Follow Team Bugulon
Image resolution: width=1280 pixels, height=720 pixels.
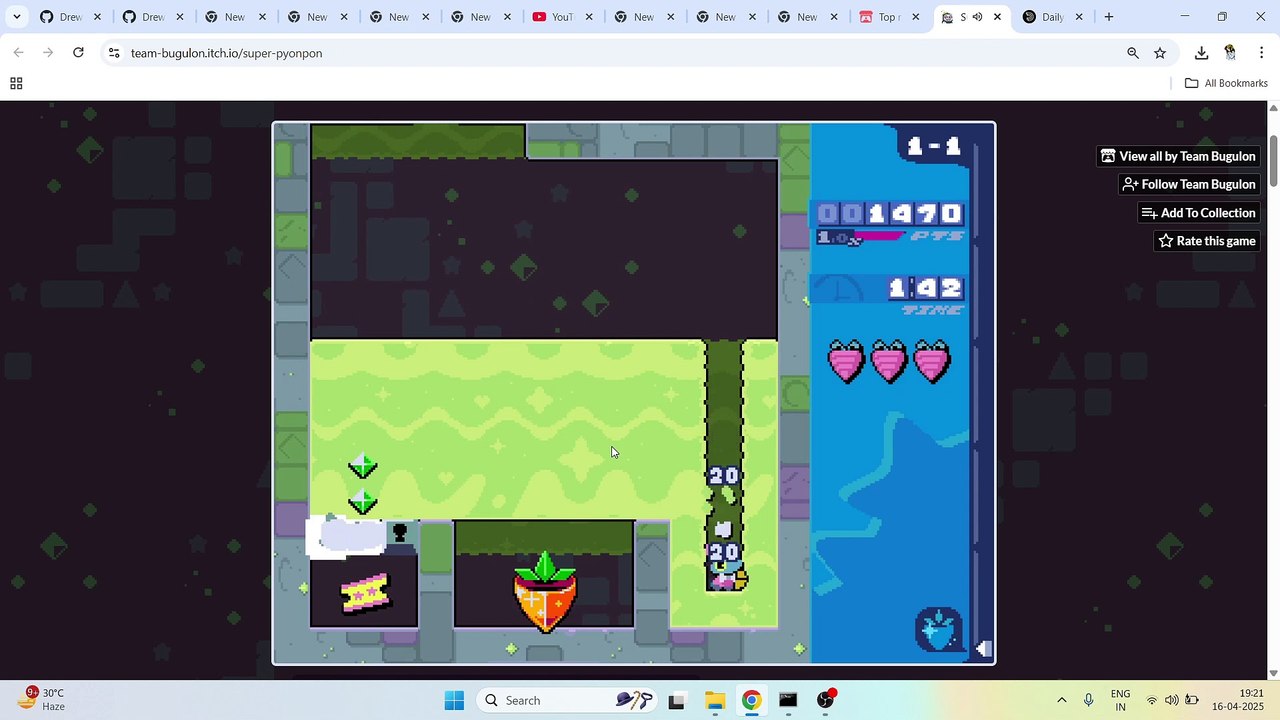(1189, 184)
